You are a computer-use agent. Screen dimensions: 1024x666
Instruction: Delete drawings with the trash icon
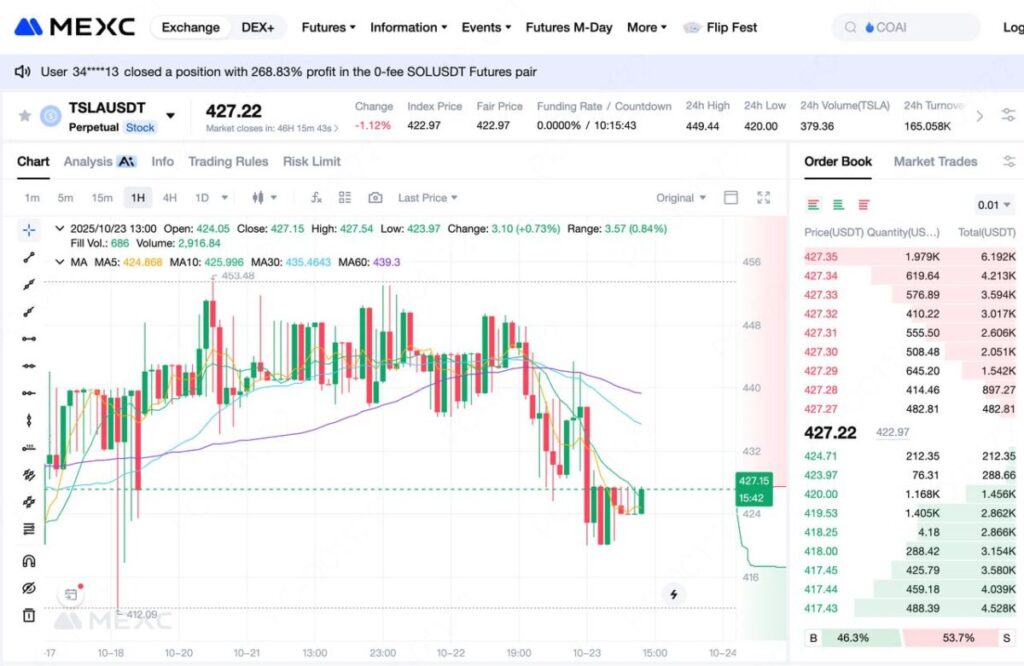[29, 615]
